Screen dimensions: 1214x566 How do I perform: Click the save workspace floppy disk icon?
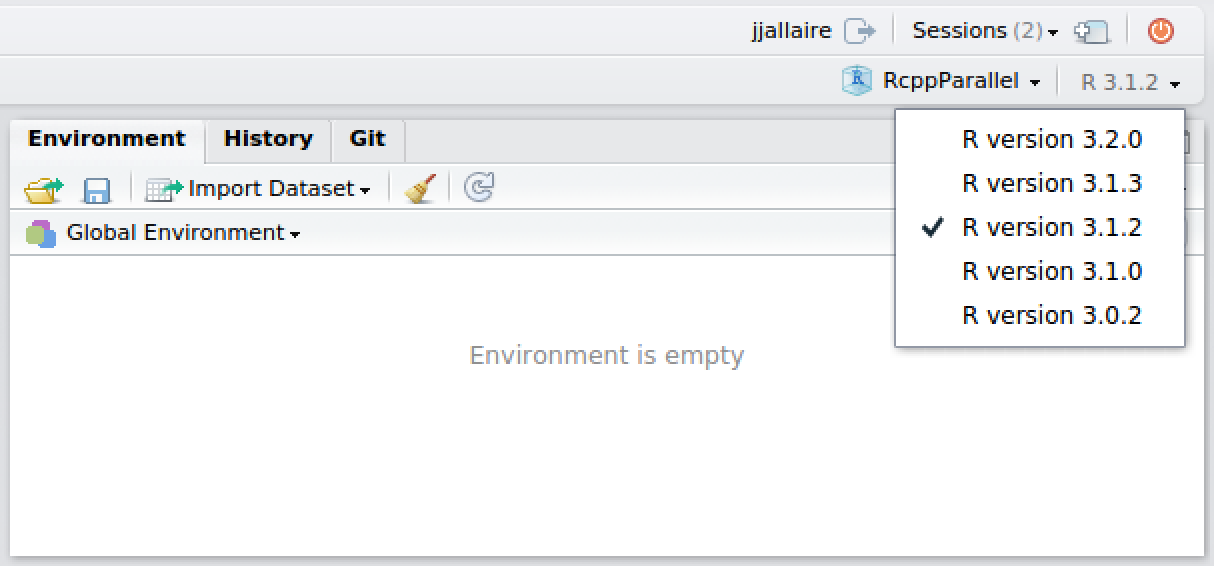click(x=97, y=189)
